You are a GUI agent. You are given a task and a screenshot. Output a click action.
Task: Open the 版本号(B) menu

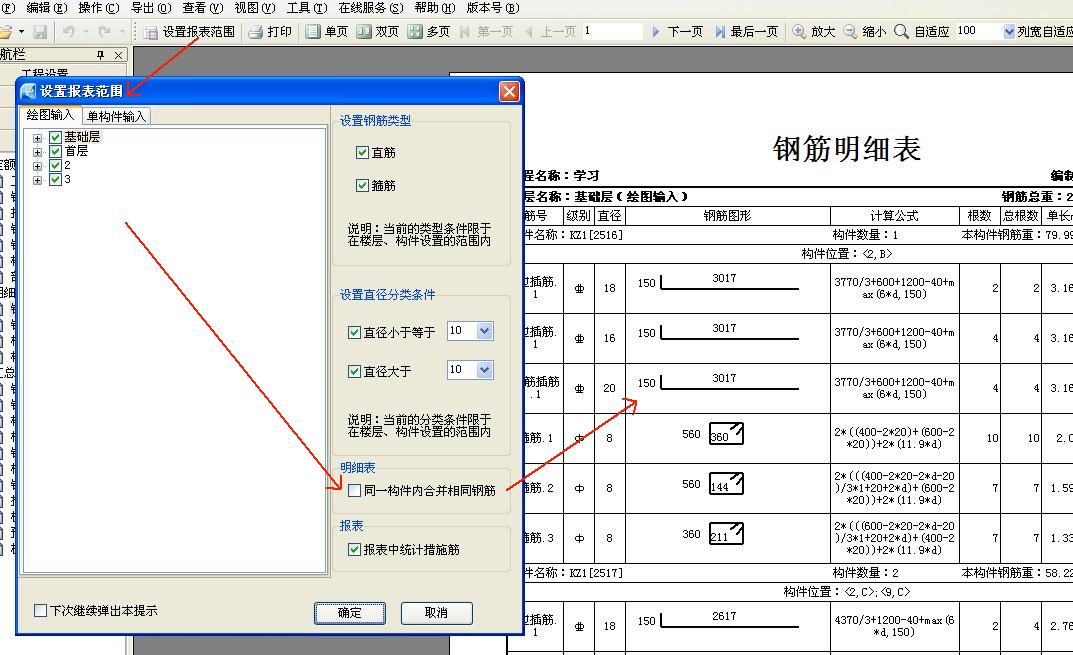(x=493, y=8)
